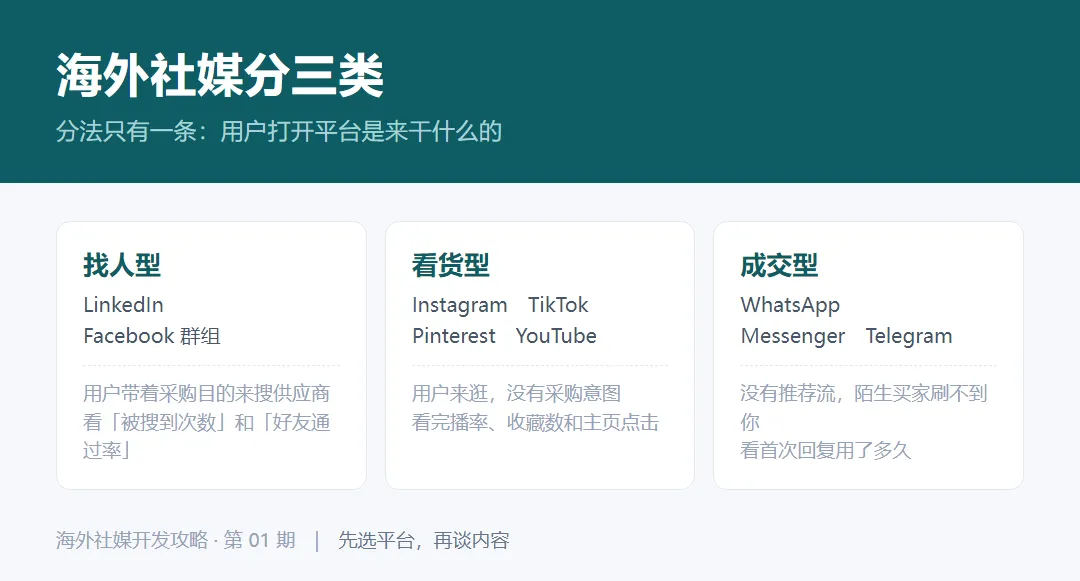Click line 看完播率、收藏数和主页点击

click(535, 422)
